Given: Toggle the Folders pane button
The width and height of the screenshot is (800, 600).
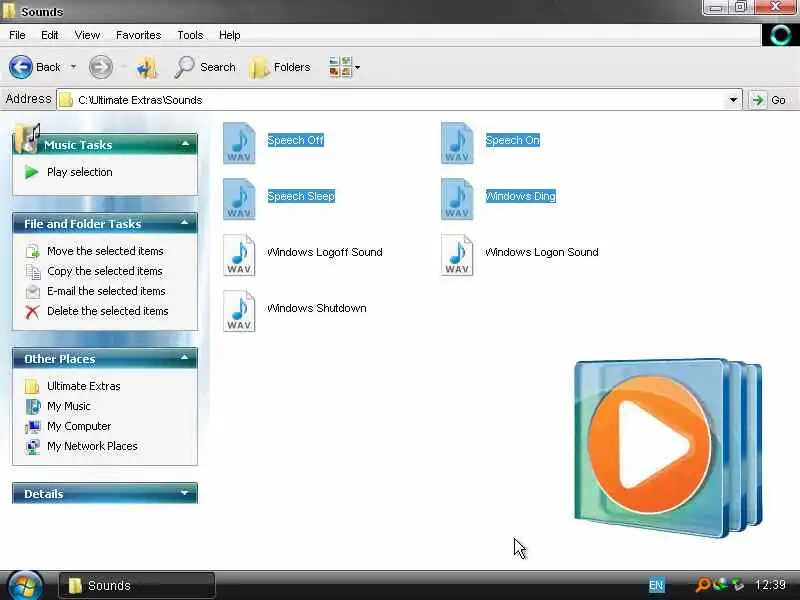Looking at the screenshot, I should point(280,67).
